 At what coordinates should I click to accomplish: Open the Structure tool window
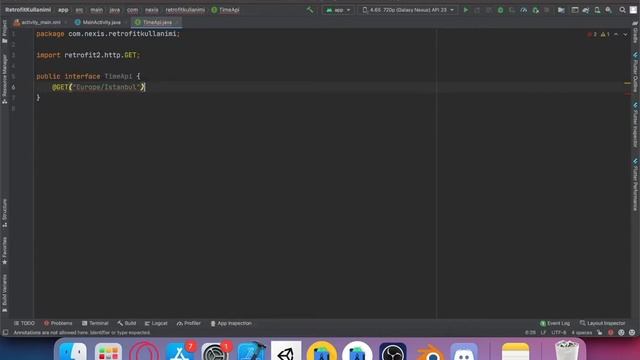(4, 213)
